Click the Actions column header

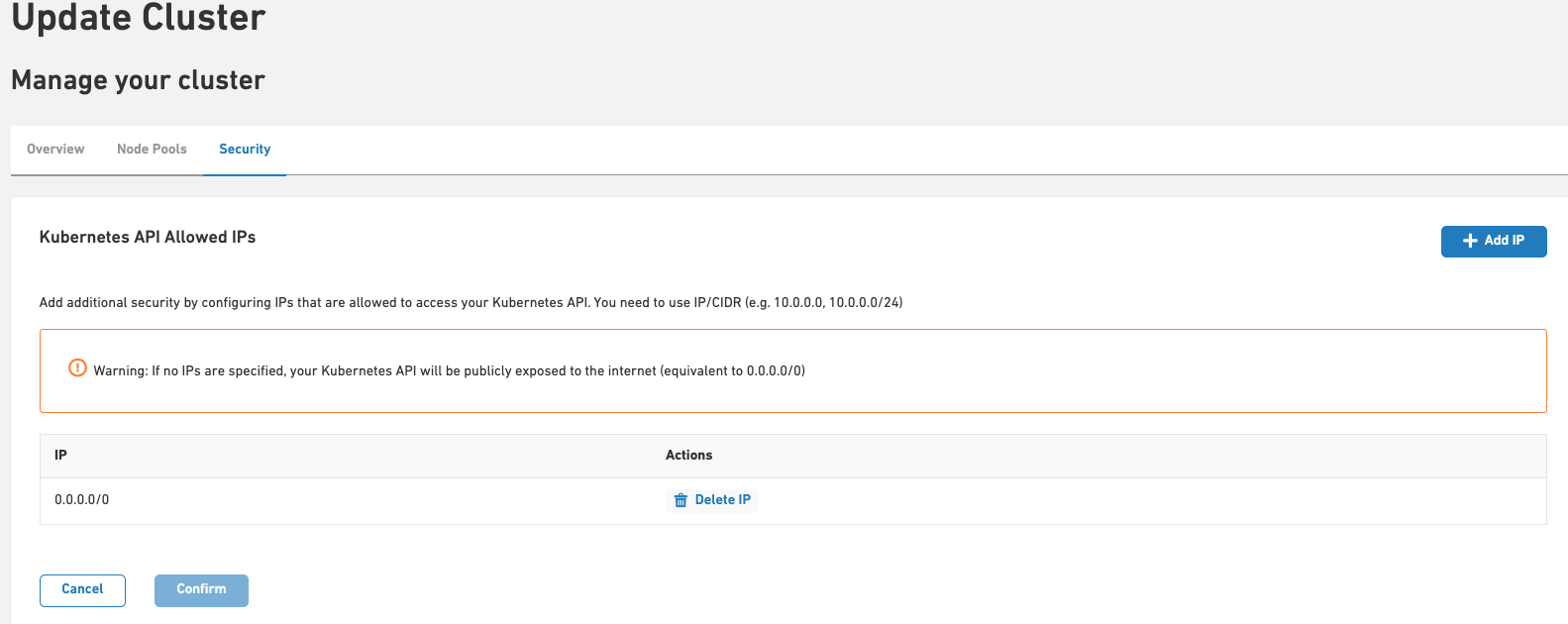tap(688, 456)
